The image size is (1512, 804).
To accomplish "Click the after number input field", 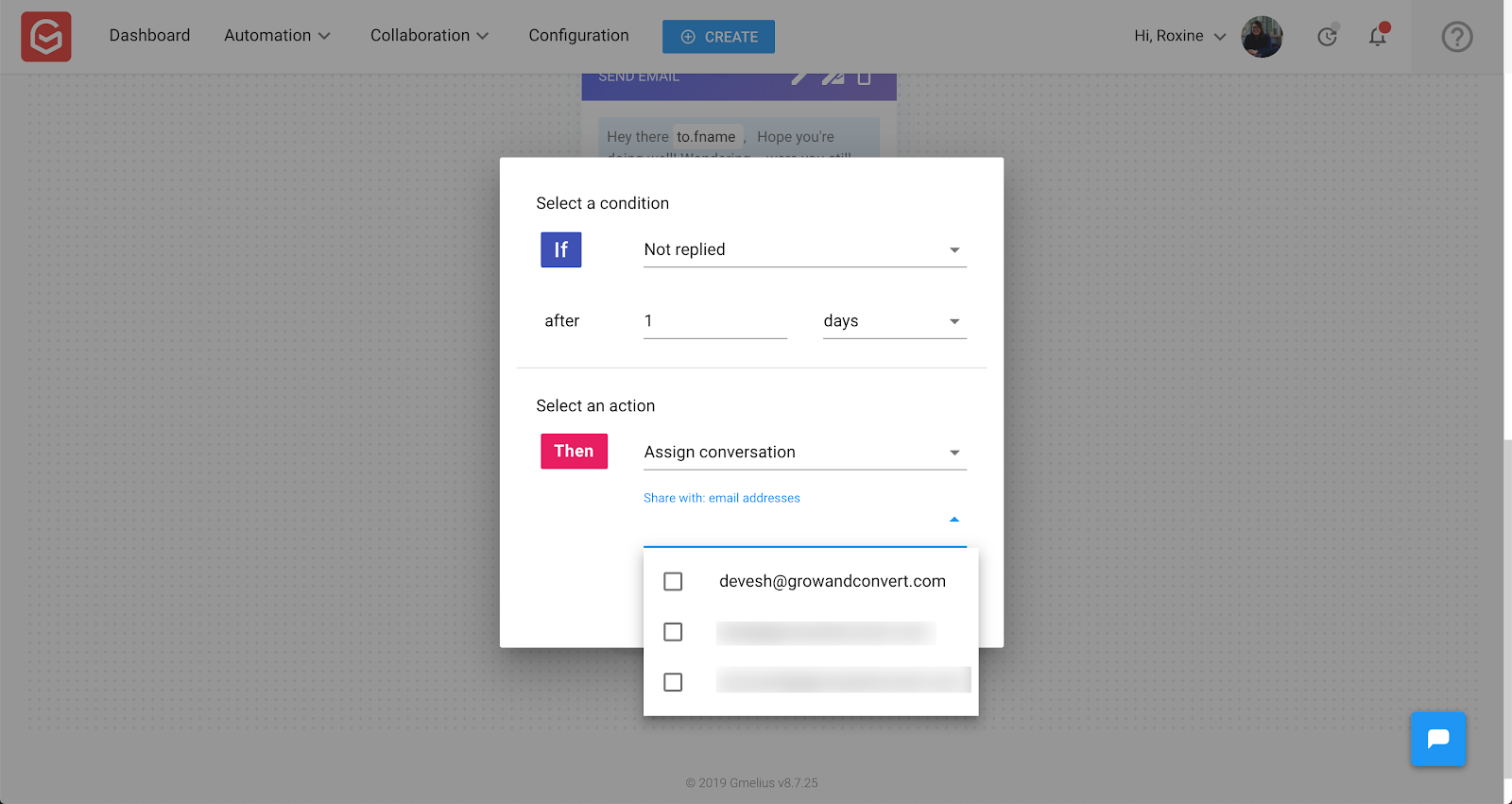I will coord(715,321).
